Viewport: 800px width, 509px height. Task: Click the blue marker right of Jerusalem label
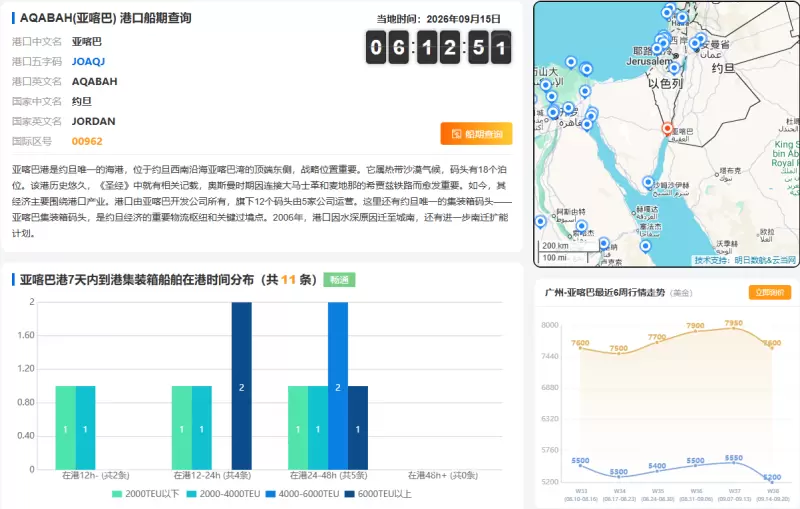tap(674, 68)
